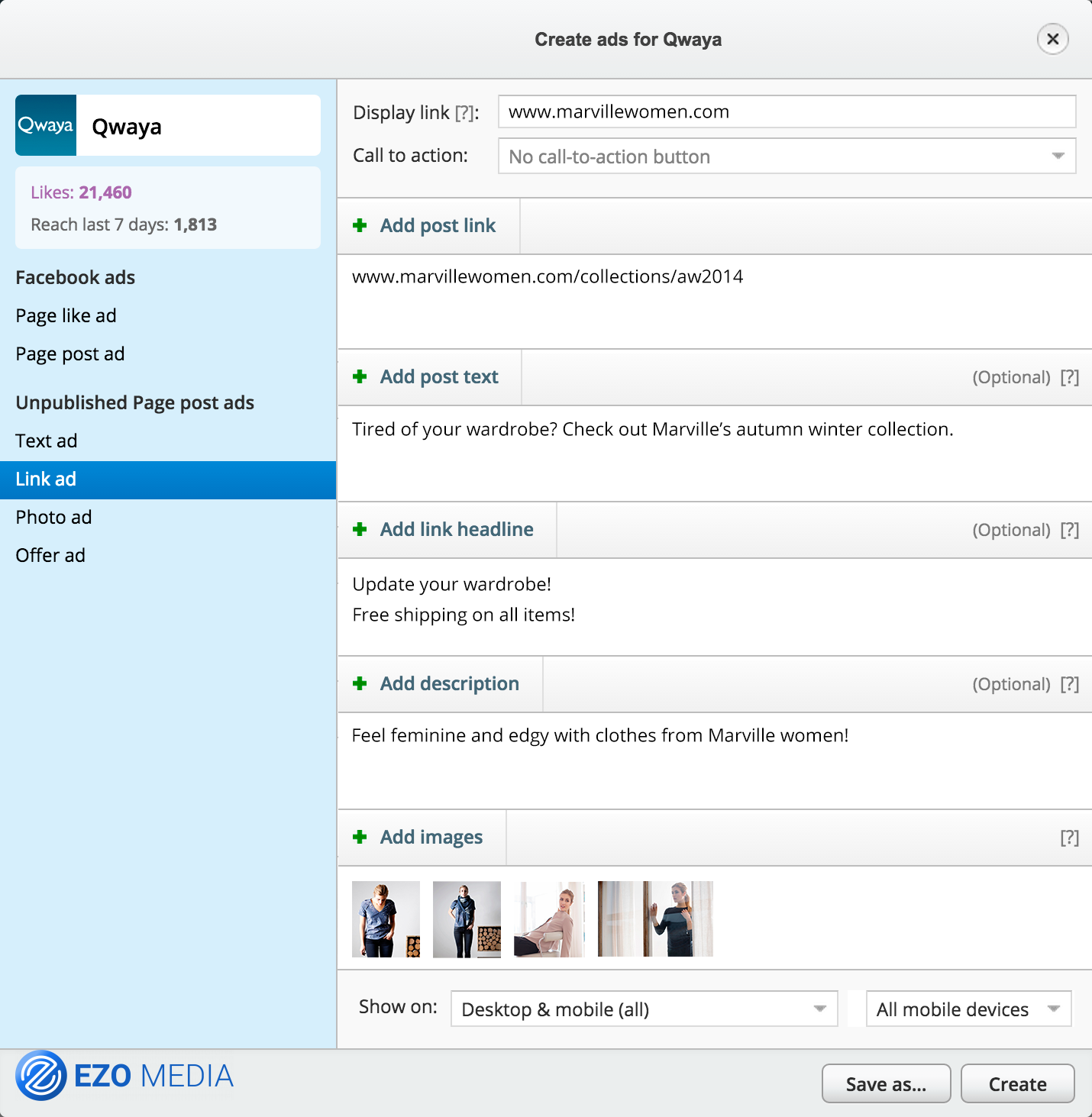Select third thumbnail of seated woman in pink
Viewport: 1092px width, 1117px height.
click(549, 919)
